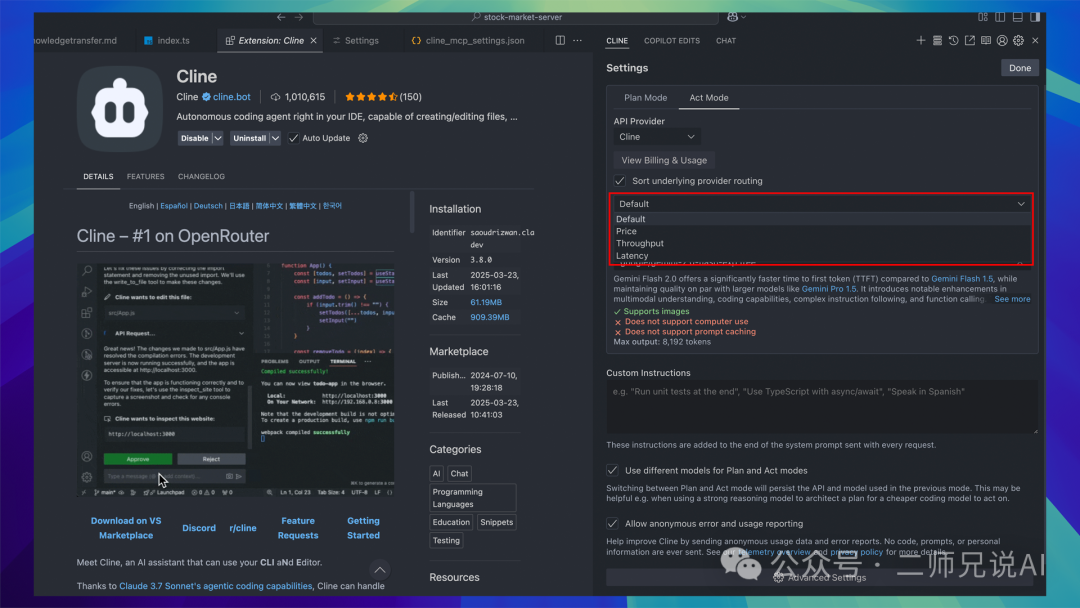Click the star rating (150)
The height and width of the screenshot is (608, 1080).
383,97
